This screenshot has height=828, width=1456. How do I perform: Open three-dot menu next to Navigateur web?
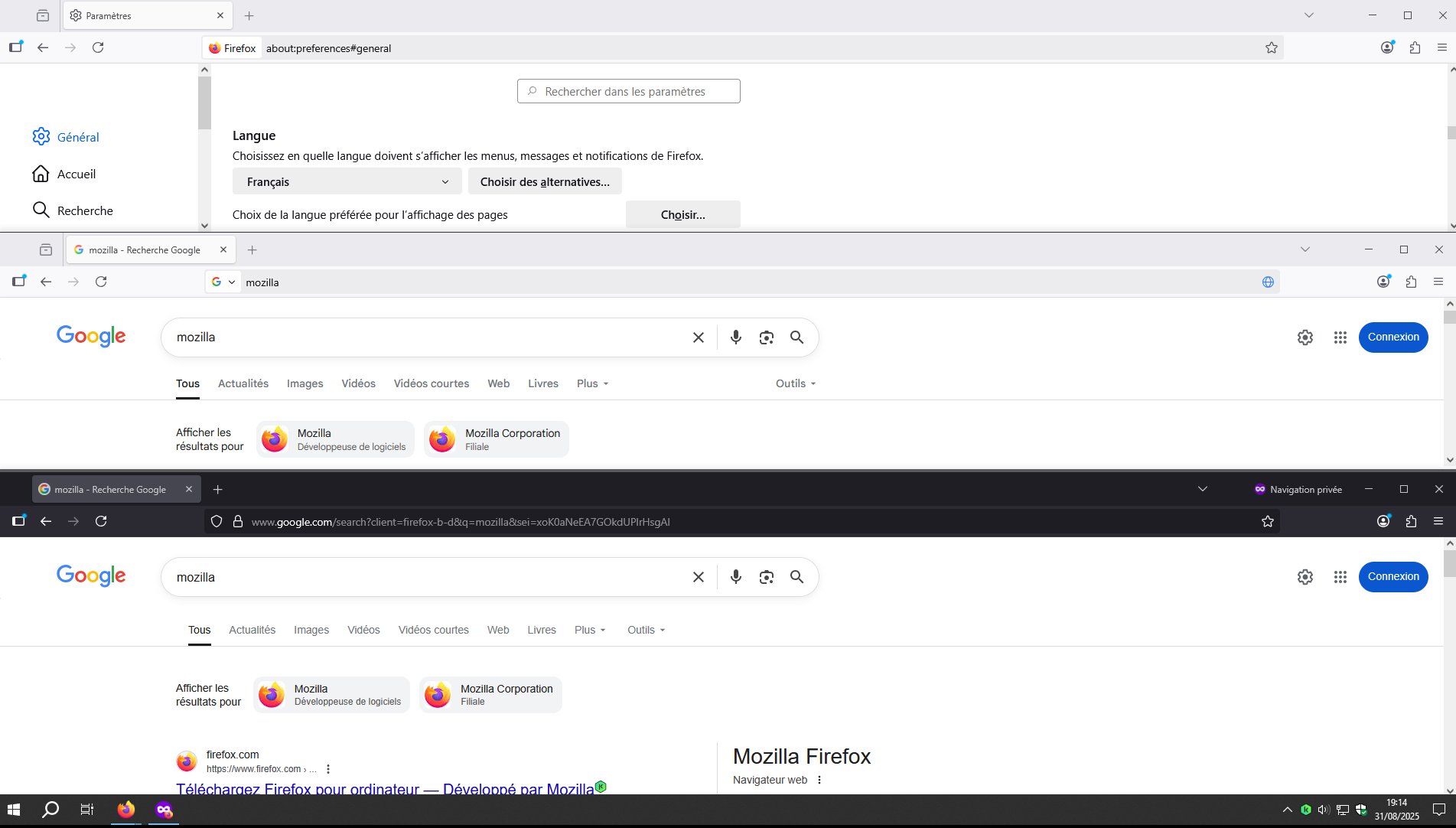pos(819,780)
